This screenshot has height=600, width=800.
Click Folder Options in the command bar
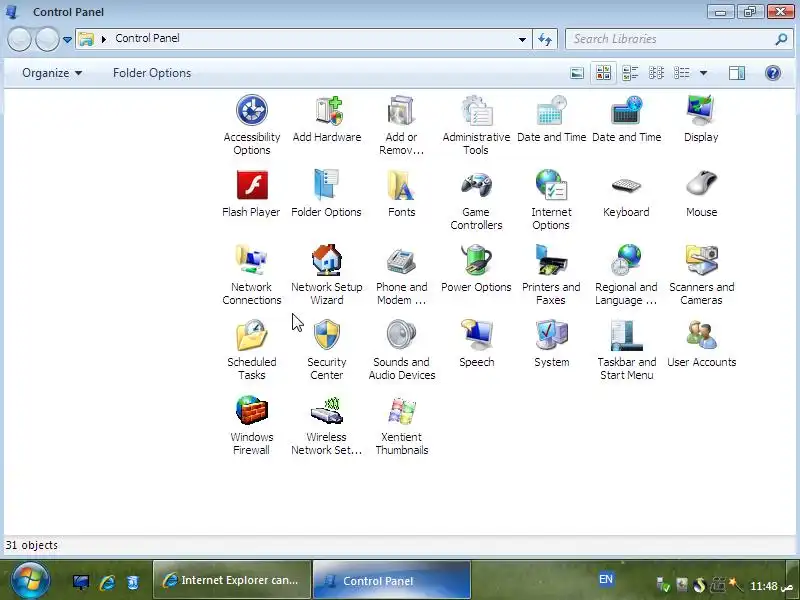[152, 73]
